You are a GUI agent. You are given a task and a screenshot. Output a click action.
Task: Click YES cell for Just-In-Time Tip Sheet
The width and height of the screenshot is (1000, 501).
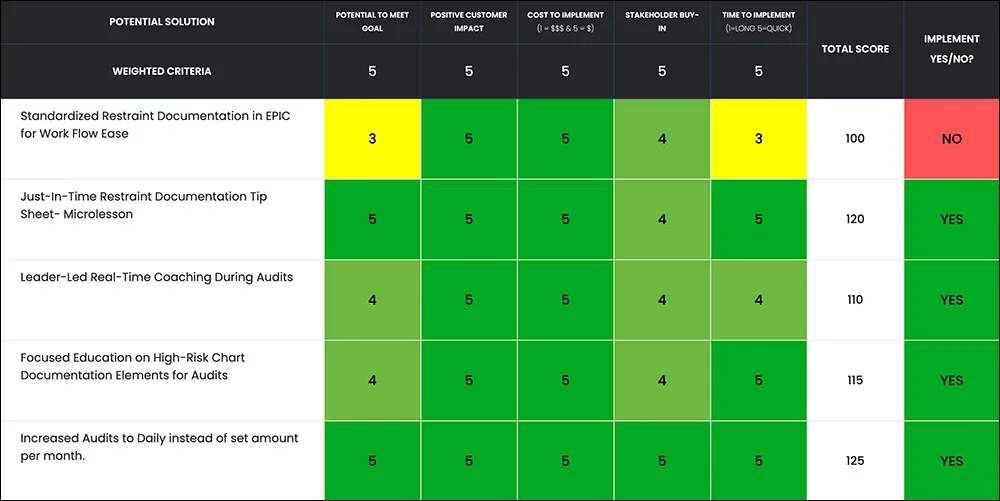[952, 219]
